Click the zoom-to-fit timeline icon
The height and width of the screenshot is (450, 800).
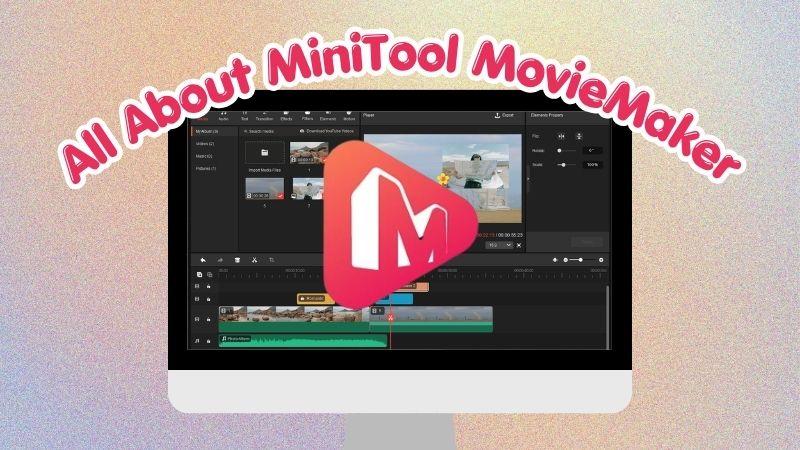(x=555, y=260)
